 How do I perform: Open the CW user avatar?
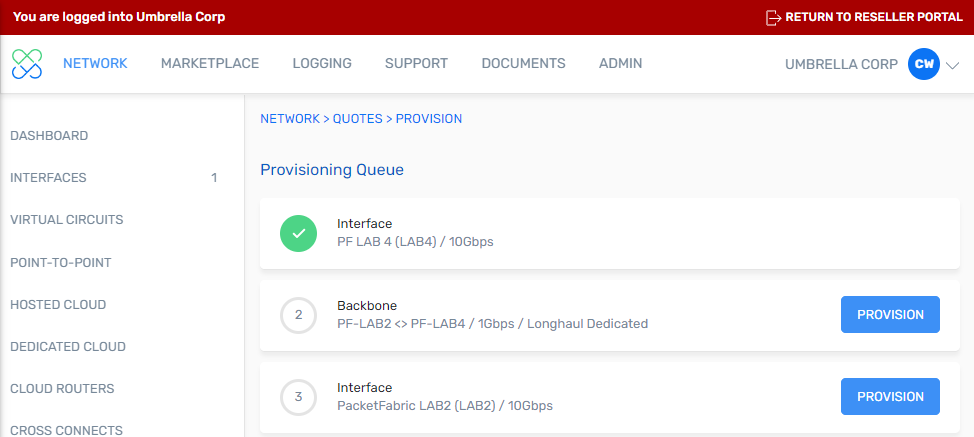pos(924,65)
